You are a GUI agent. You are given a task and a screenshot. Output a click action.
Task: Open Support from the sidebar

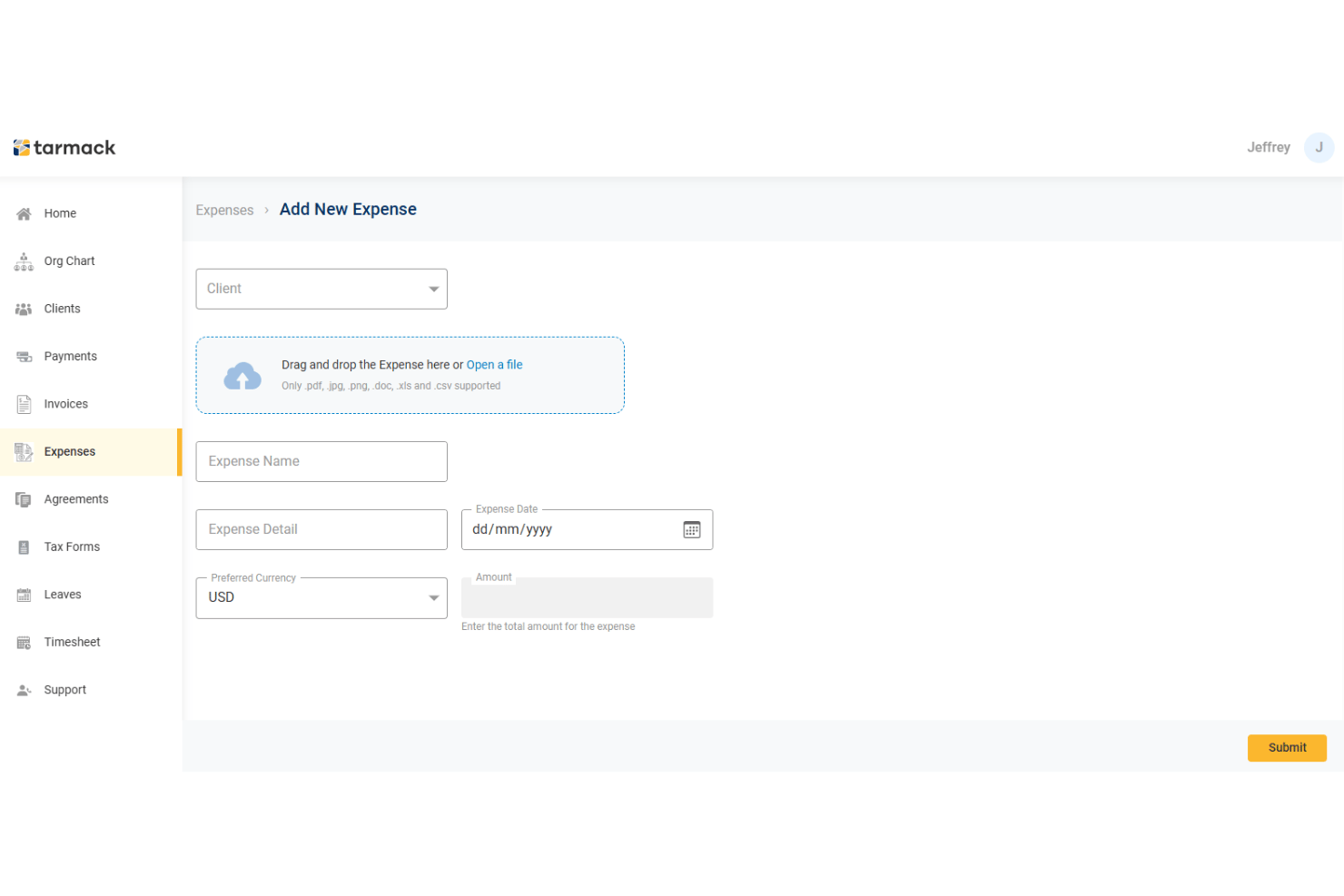(91, 690)
